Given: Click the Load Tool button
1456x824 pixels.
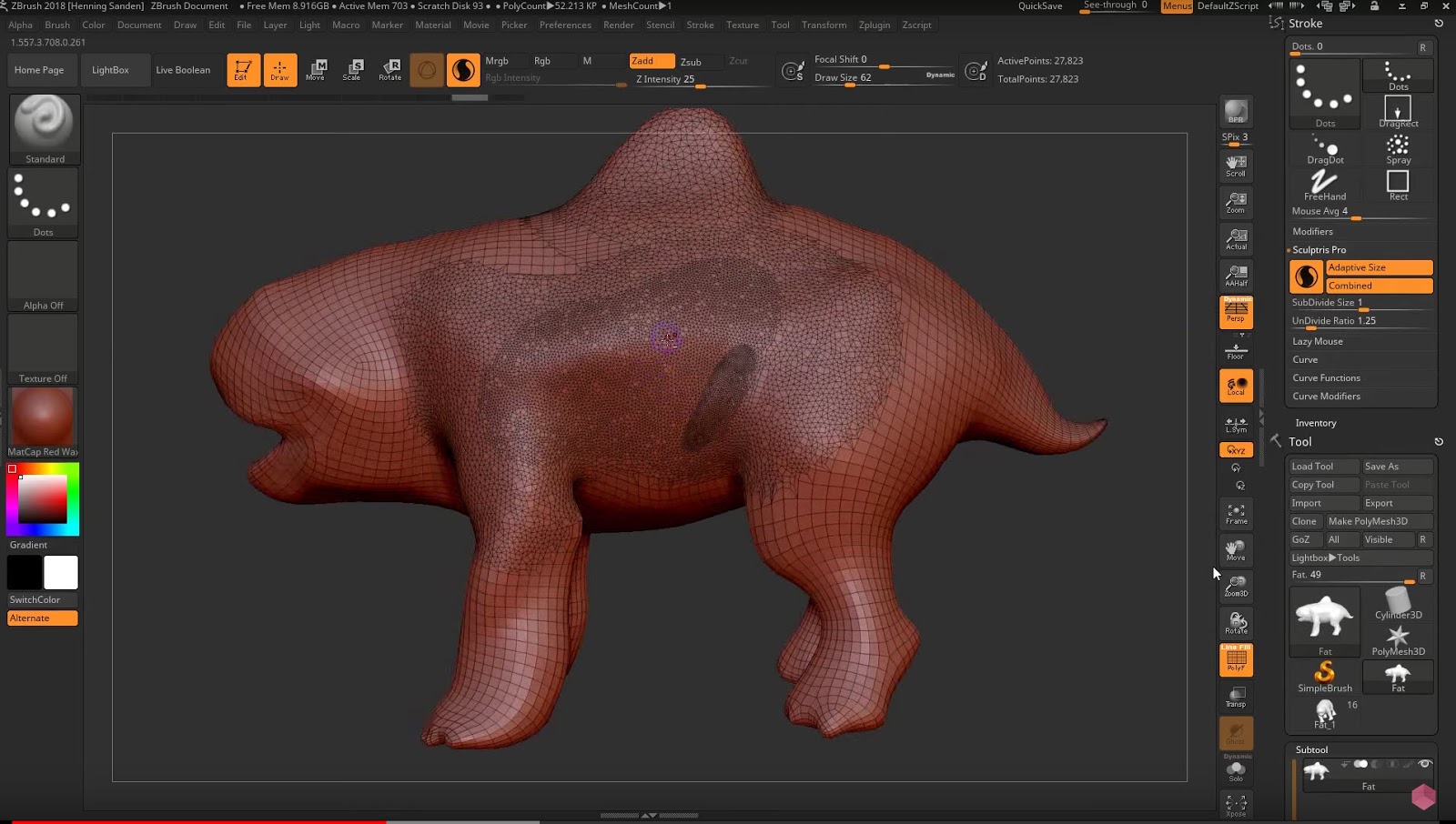Looking at the screenshot, I should [1323, 467].
